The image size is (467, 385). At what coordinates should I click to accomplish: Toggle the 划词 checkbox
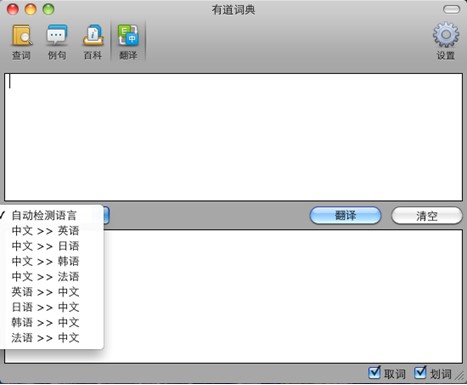[x=420, y=373]
